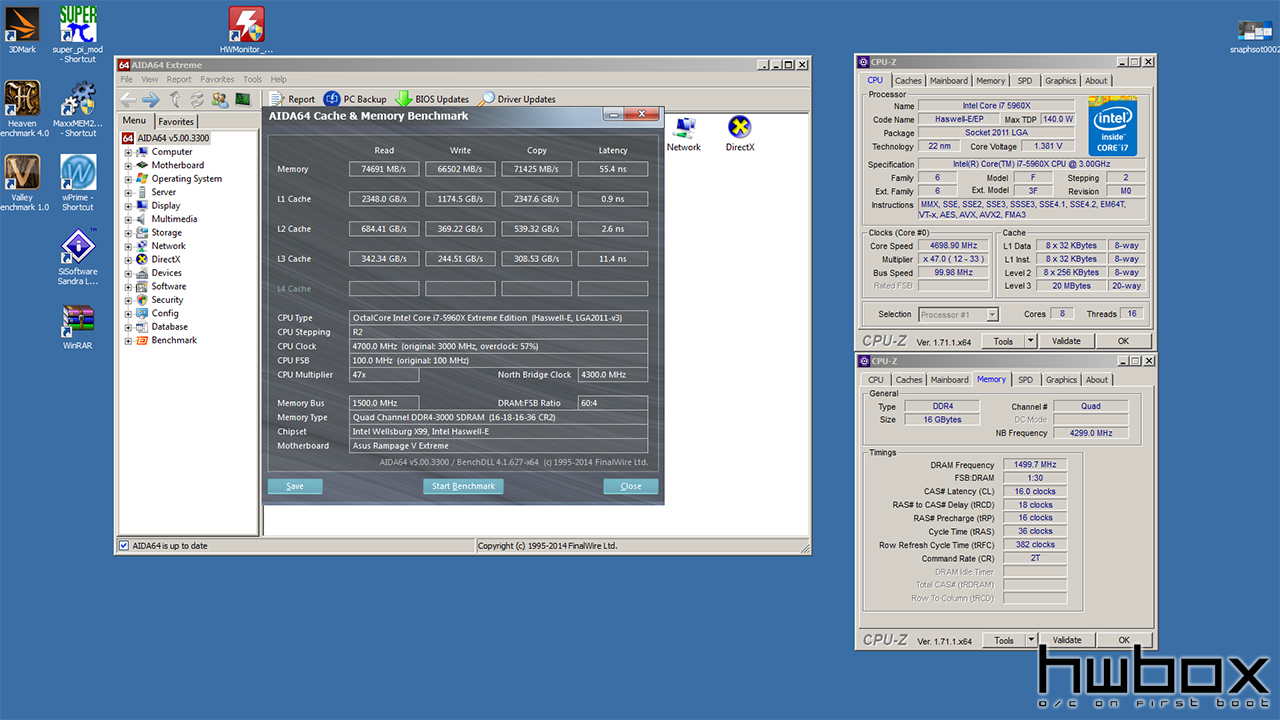Image resolution: width=1280 pixels, height=720 pixels.
Task: Click the Up arrow icon in AIDA64 toolbar
Action: (x=175, y=99)
